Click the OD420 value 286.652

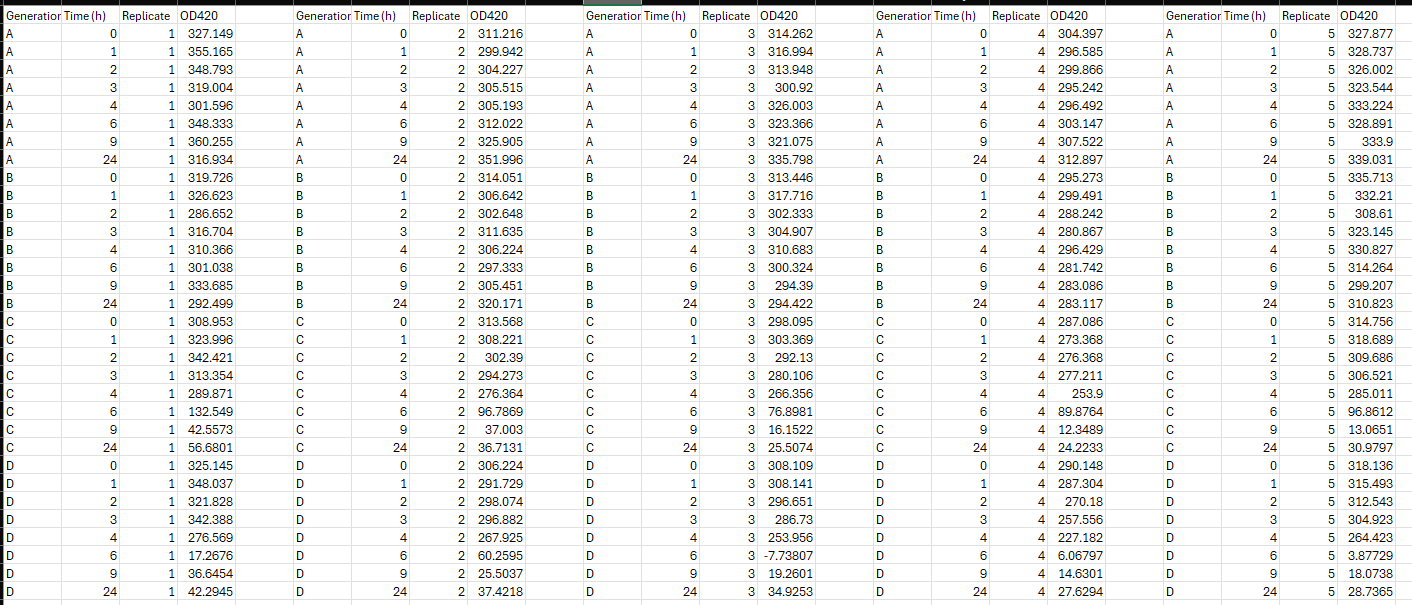pos(206,214)
